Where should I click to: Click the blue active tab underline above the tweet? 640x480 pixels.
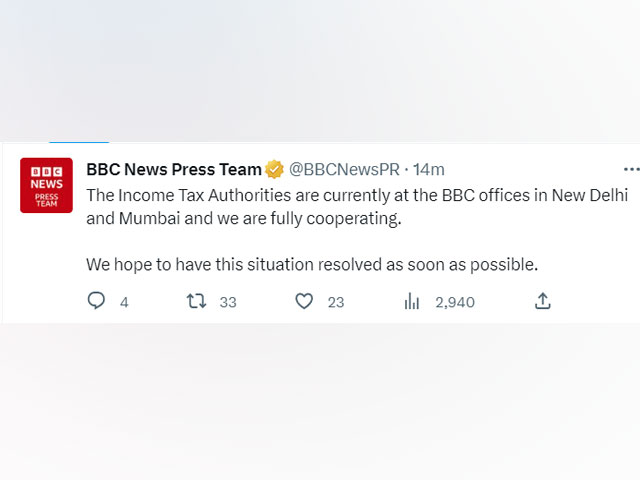pos(79,142)
